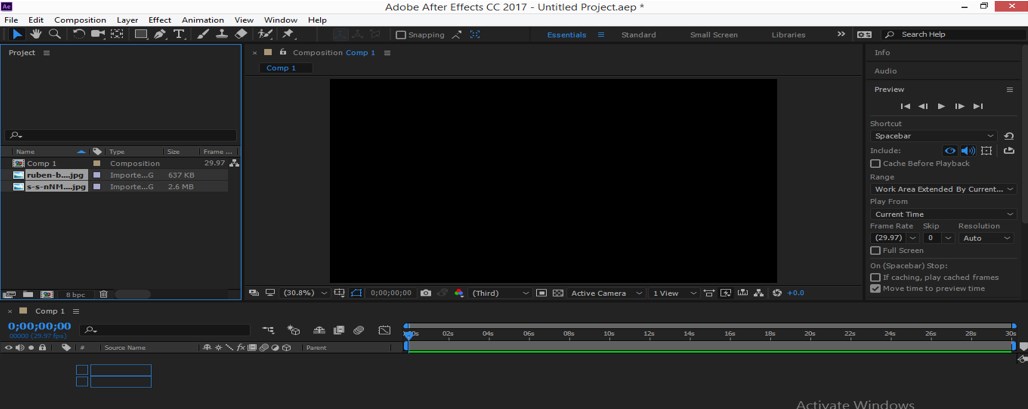Open the Layer menu
This screenshot has width=1028, height=409.
pos(127,20)
